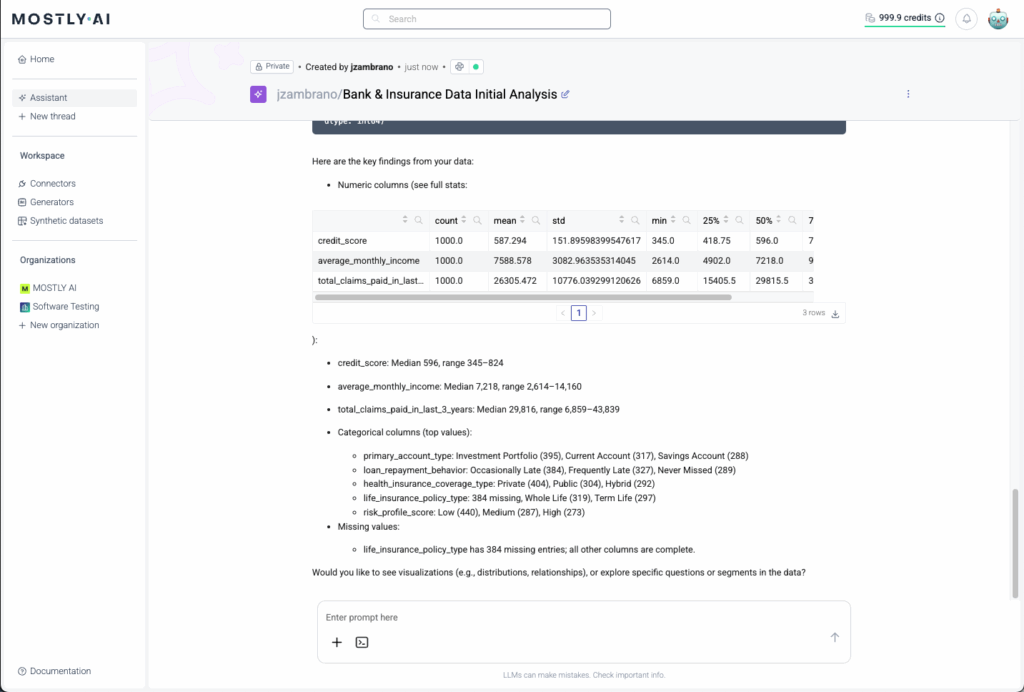Sort by the 25% column
The height and width of the screenshot is (692, 1024).
tap(726, 220)
